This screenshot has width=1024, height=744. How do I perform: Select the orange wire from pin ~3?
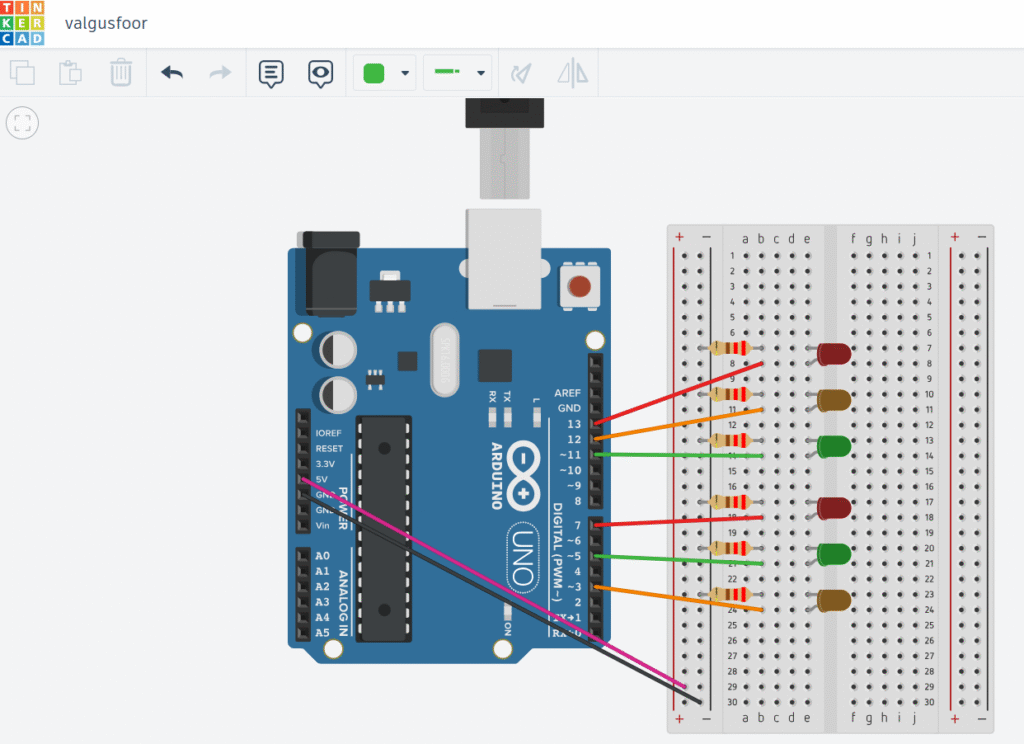(x=679, y=598)
